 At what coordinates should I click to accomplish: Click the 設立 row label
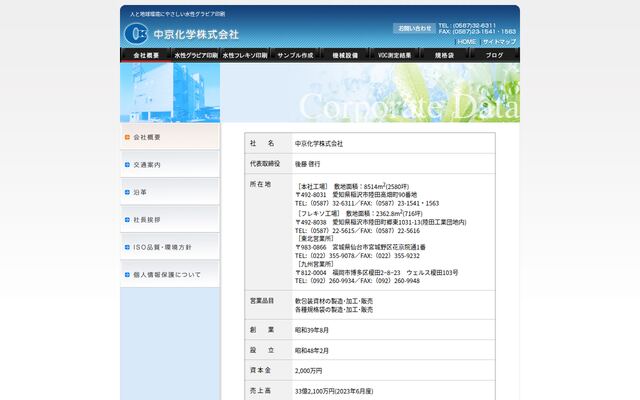(x=262, y=350)
